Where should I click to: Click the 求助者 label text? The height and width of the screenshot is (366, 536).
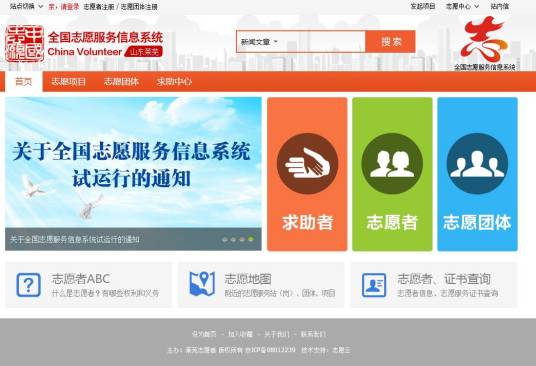(307, 222)
